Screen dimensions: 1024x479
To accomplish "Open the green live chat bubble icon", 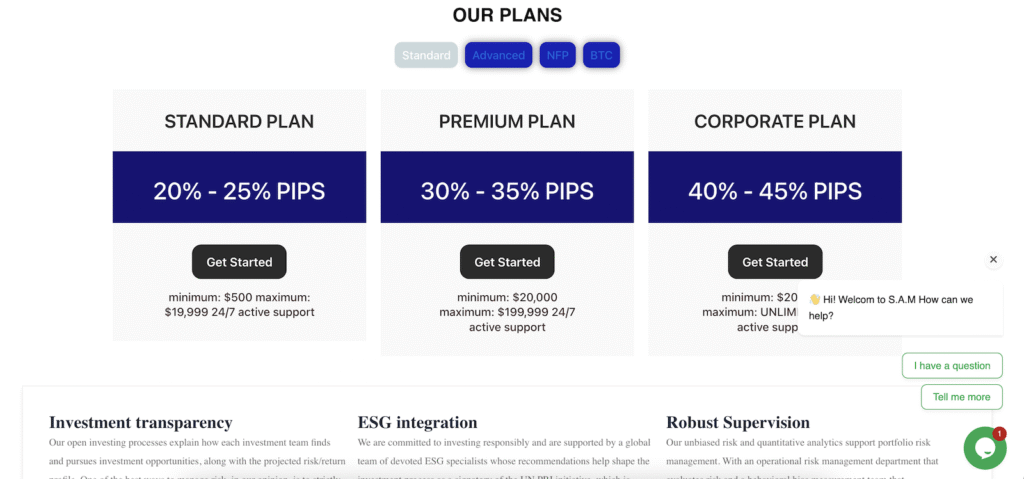I will coord(985,448).
